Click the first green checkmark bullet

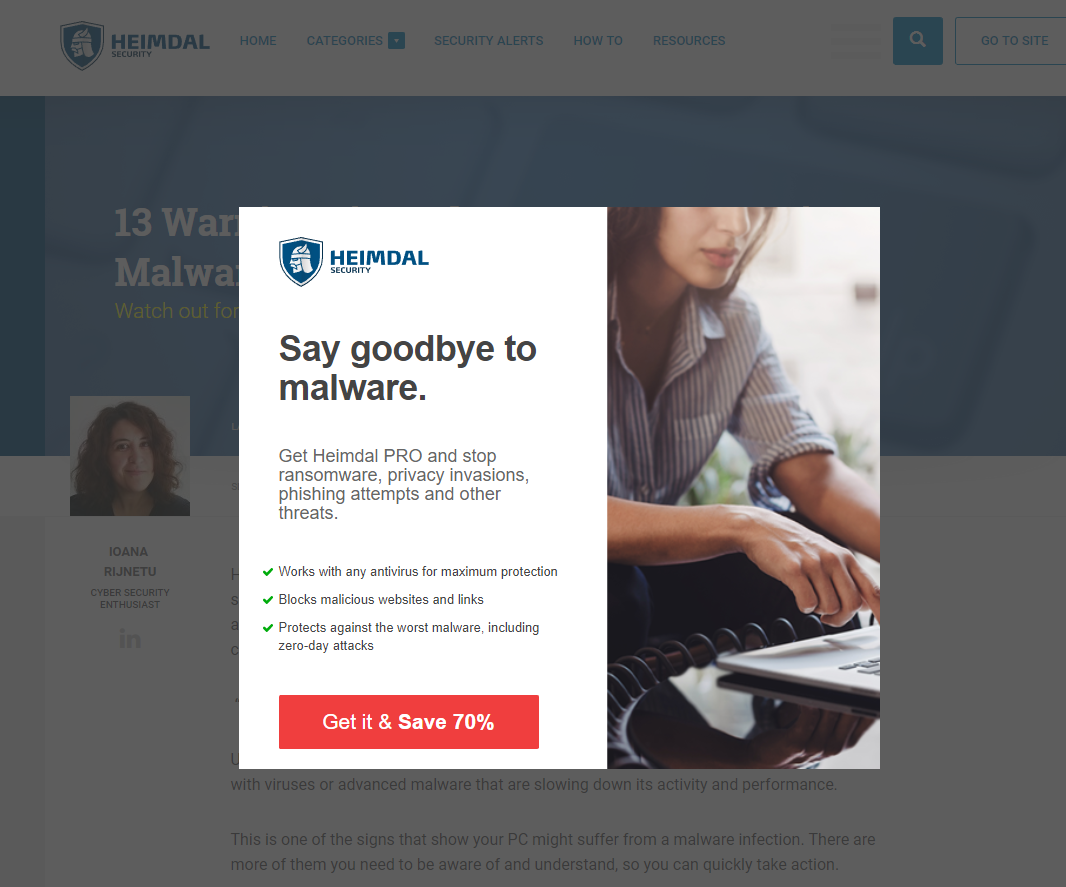[x=268, y=572]
